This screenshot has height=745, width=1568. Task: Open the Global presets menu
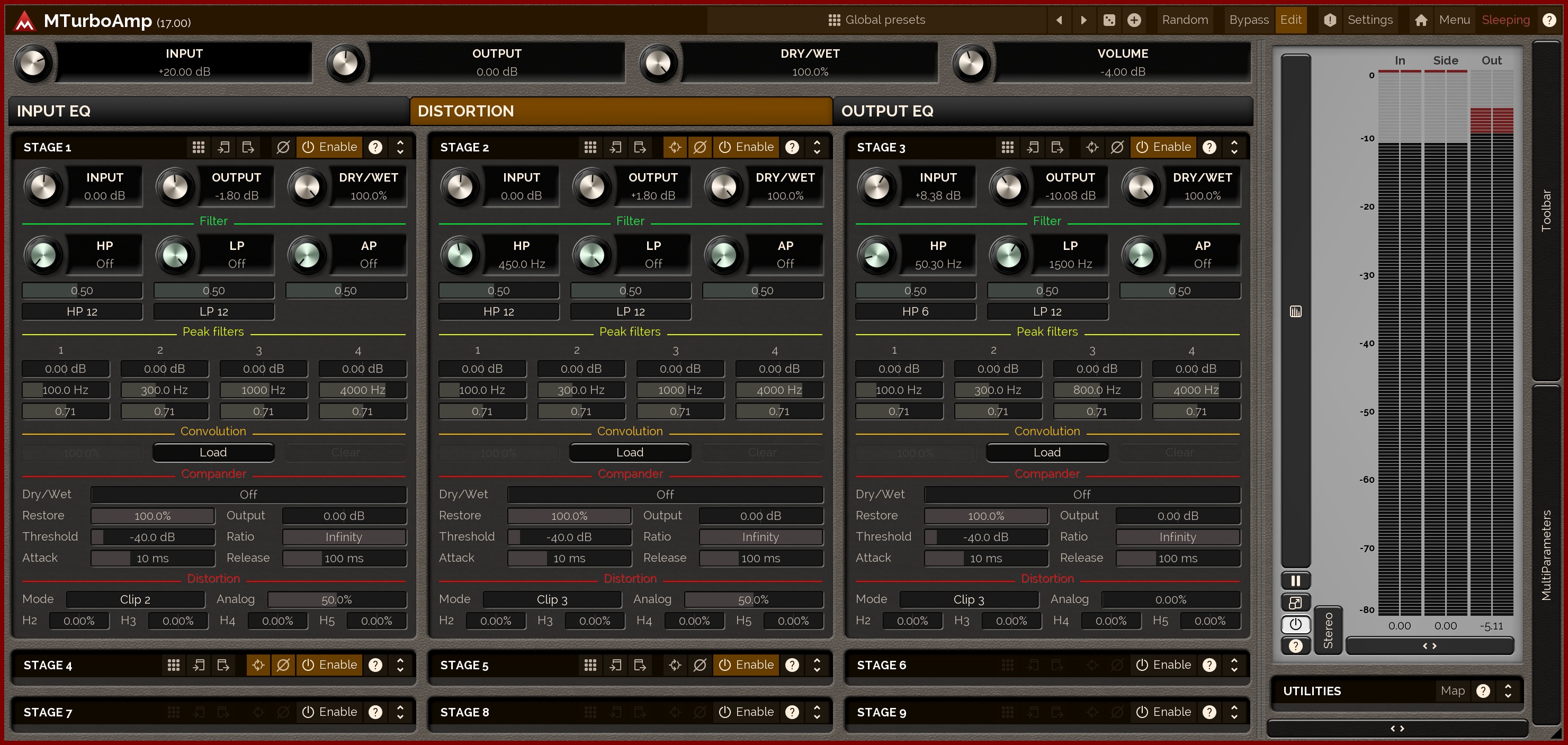(876, 20)
